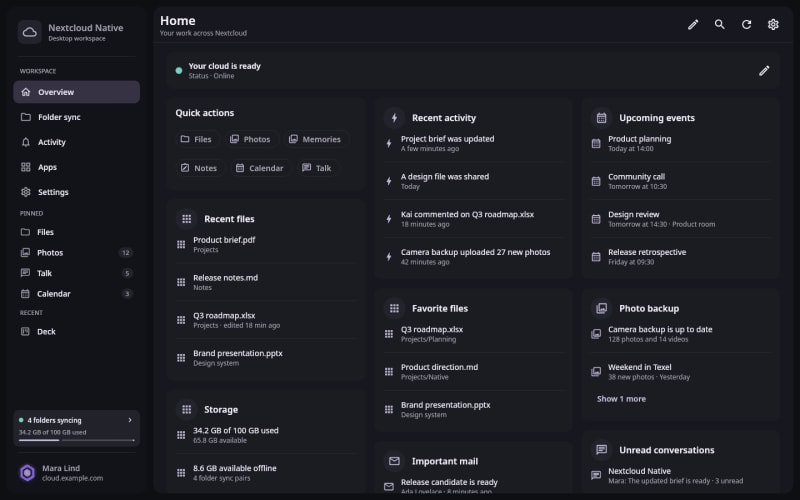Open Release candidate is ready mail

[474, 486]
